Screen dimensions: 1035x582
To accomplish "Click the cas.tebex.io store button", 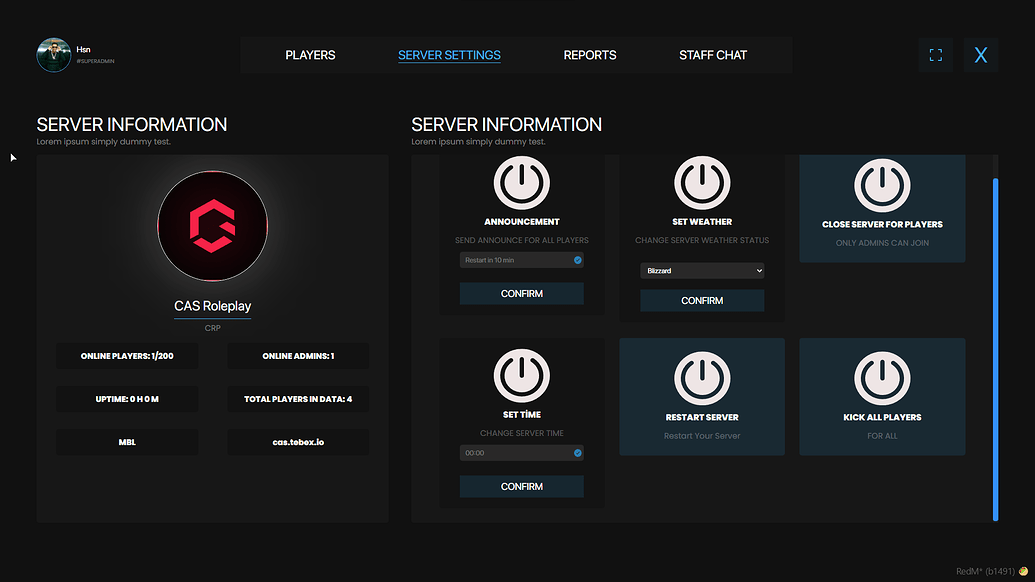I will click(298, 441).
